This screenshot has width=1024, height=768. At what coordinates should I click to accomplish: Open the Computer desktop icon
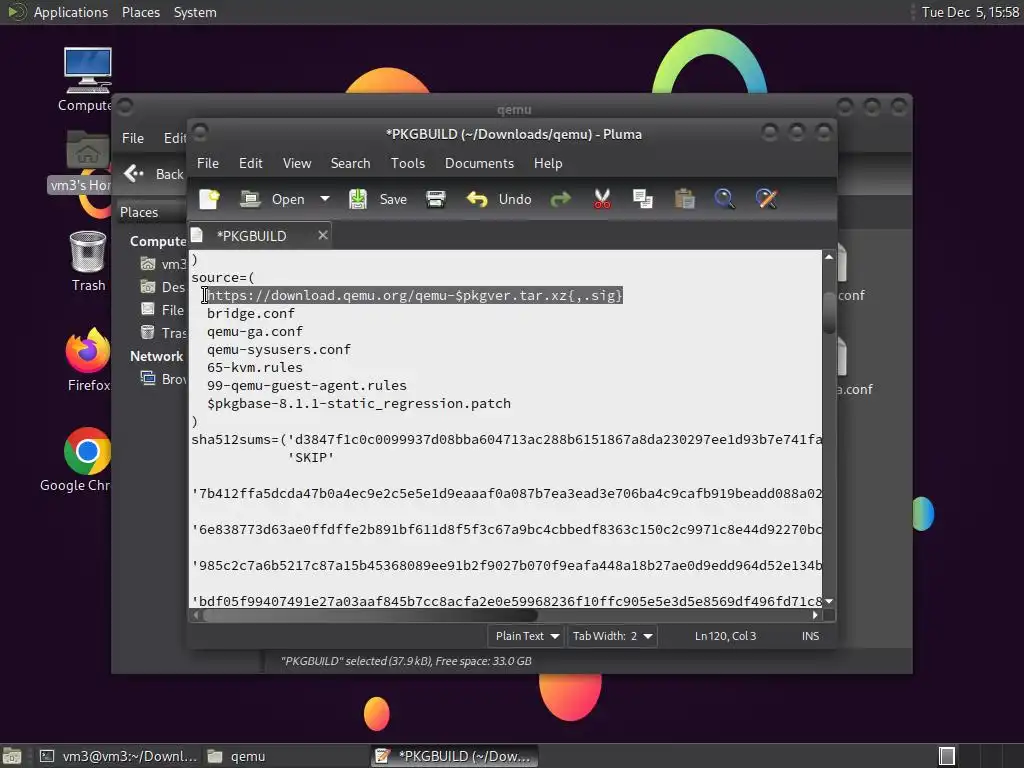point(87,80)
